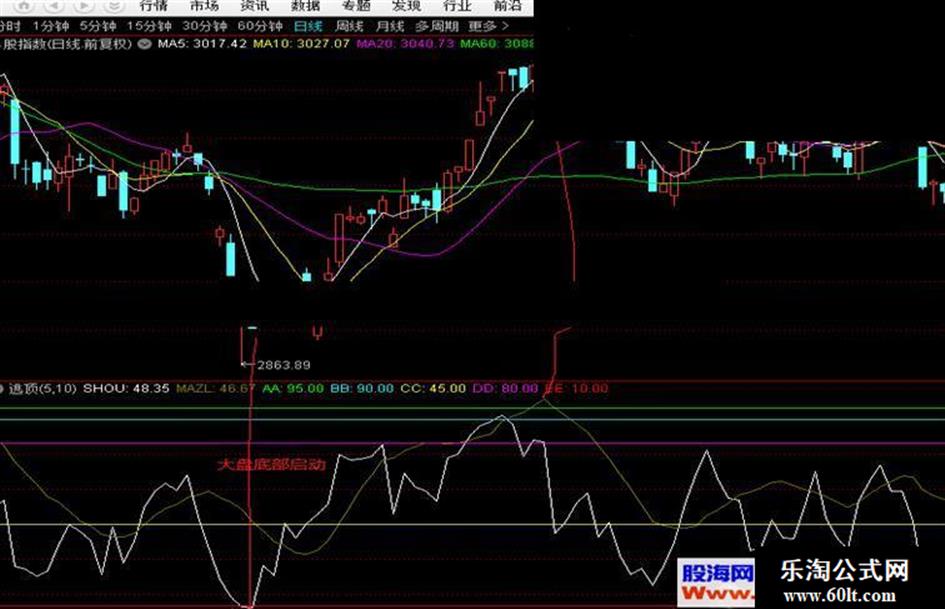Image resolution: width=945 pixels, height=609 pixels.
Task: Open the 行情 menu
Action: (154, 5)
